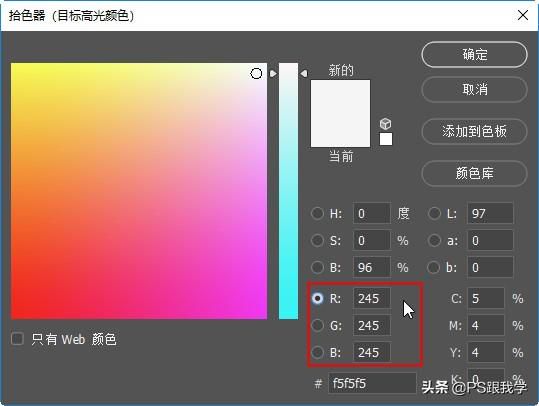Enable the 只有 Web 颜色 checkbox
This screenshot has height=406, width=539.
coord(17,339)
